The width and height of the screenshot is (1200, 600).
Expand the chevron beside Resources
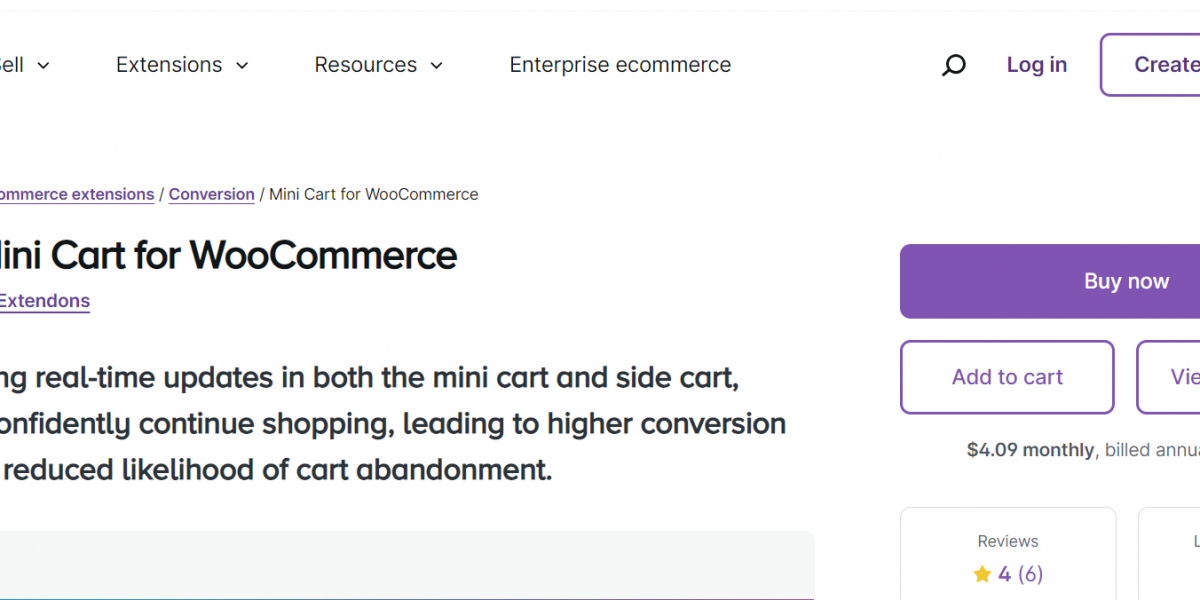pyautogui.click(x=437, y=66)
